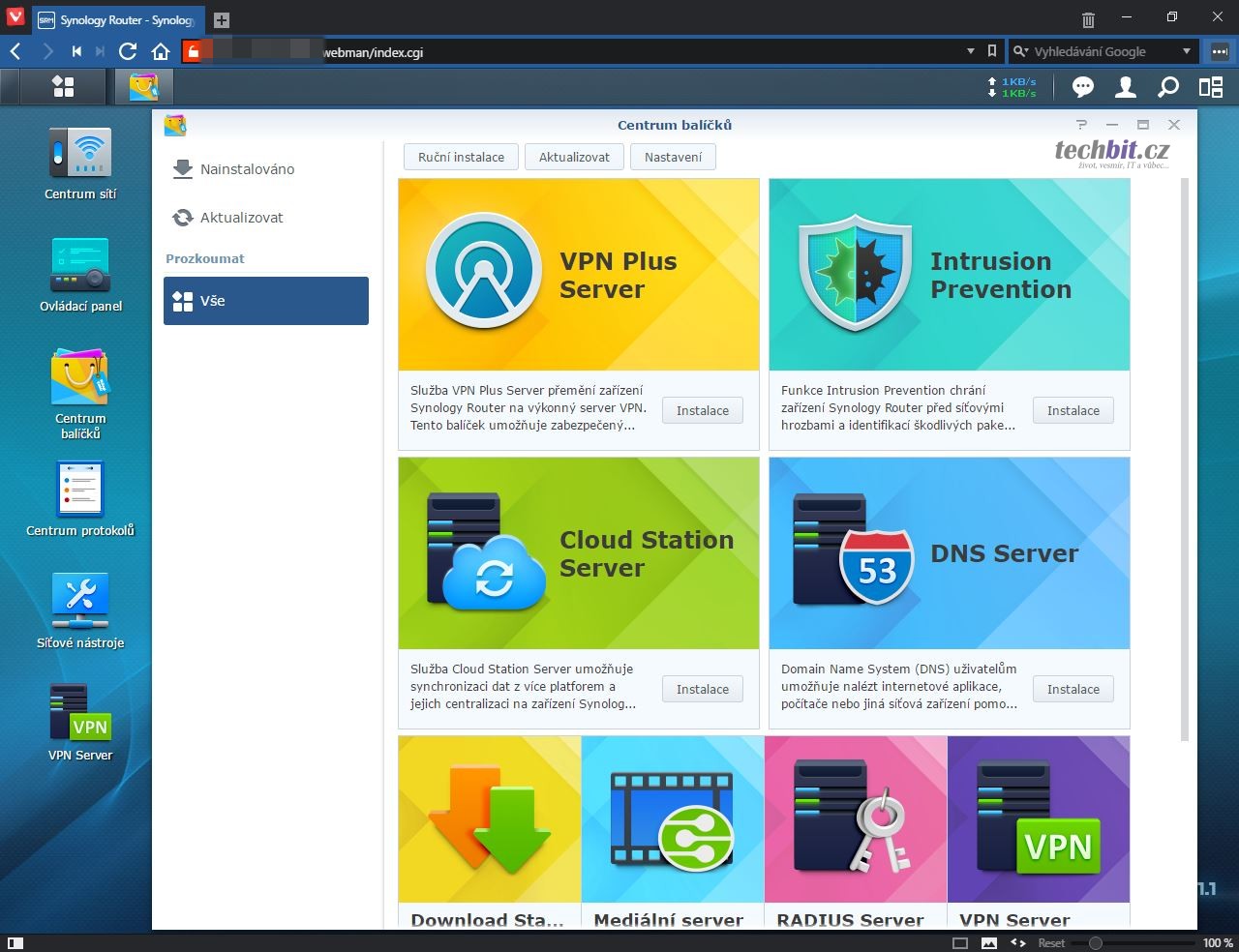
Task: Expand the Google search engine dropdown
Action: point(1186,51)
